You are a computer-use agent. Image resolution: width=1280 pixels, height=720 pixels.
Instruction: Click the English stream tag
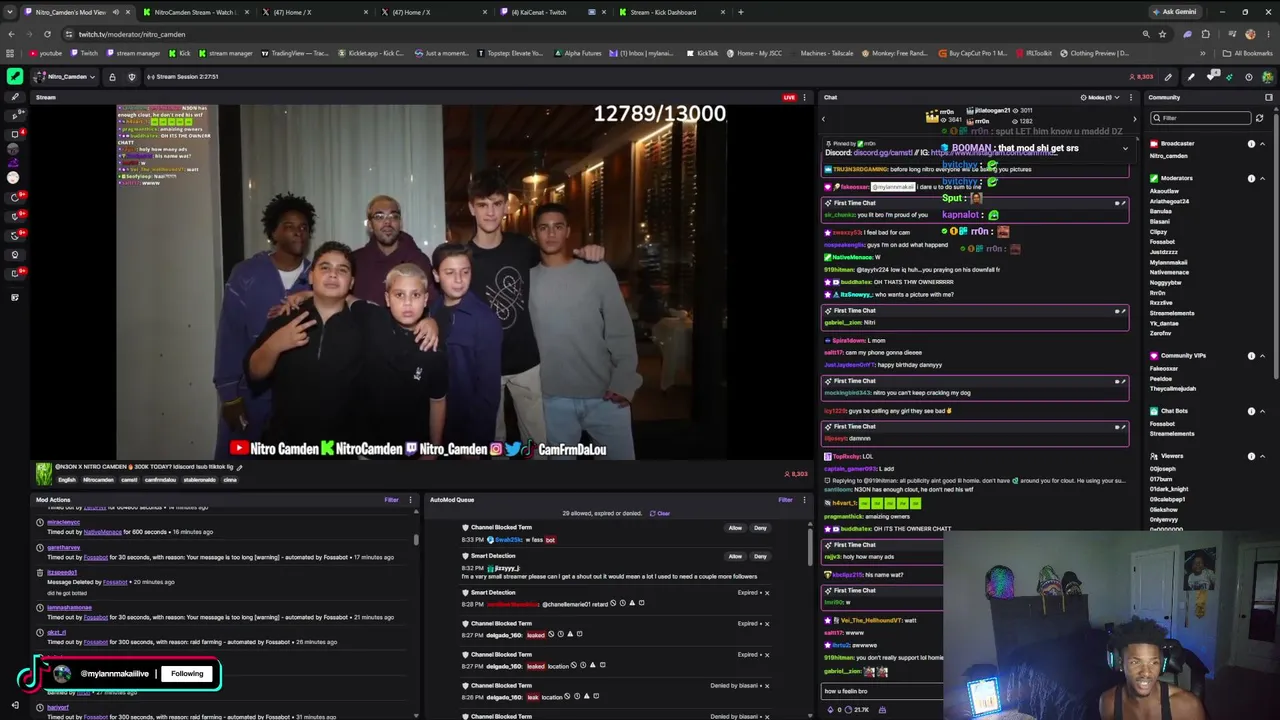coord(66,480)
